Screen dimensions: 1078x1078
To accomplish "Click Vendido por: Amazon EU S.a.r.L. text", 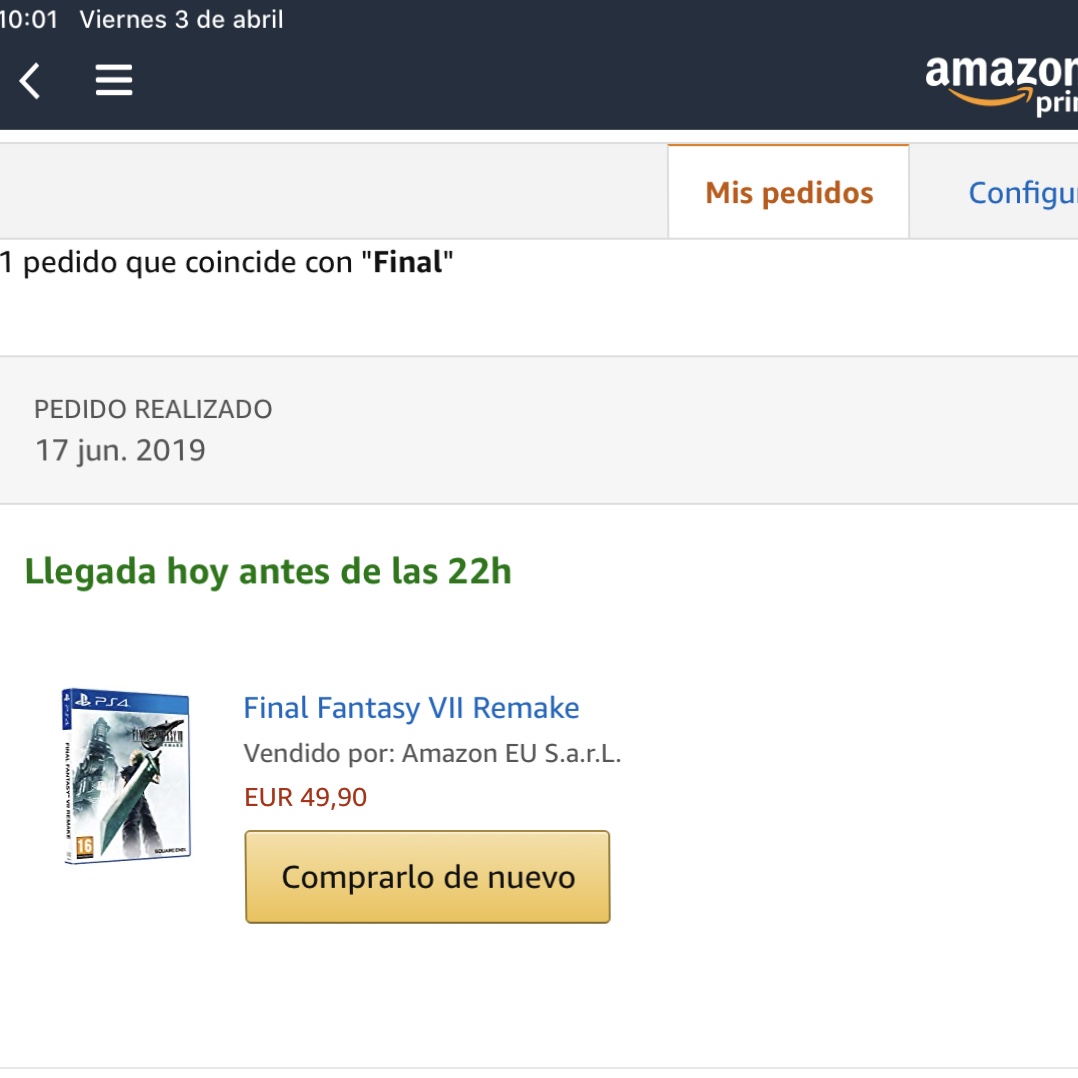I will 432,754.
